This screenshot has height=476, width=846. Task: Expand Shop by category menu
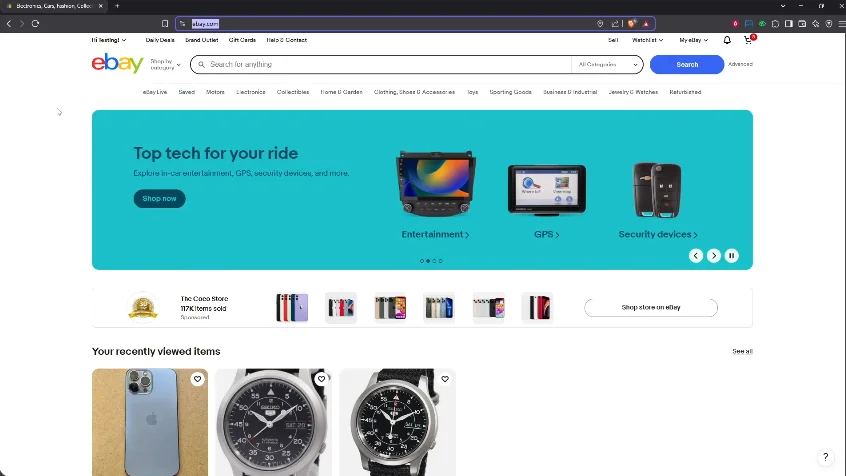click(x=166, y=64)
